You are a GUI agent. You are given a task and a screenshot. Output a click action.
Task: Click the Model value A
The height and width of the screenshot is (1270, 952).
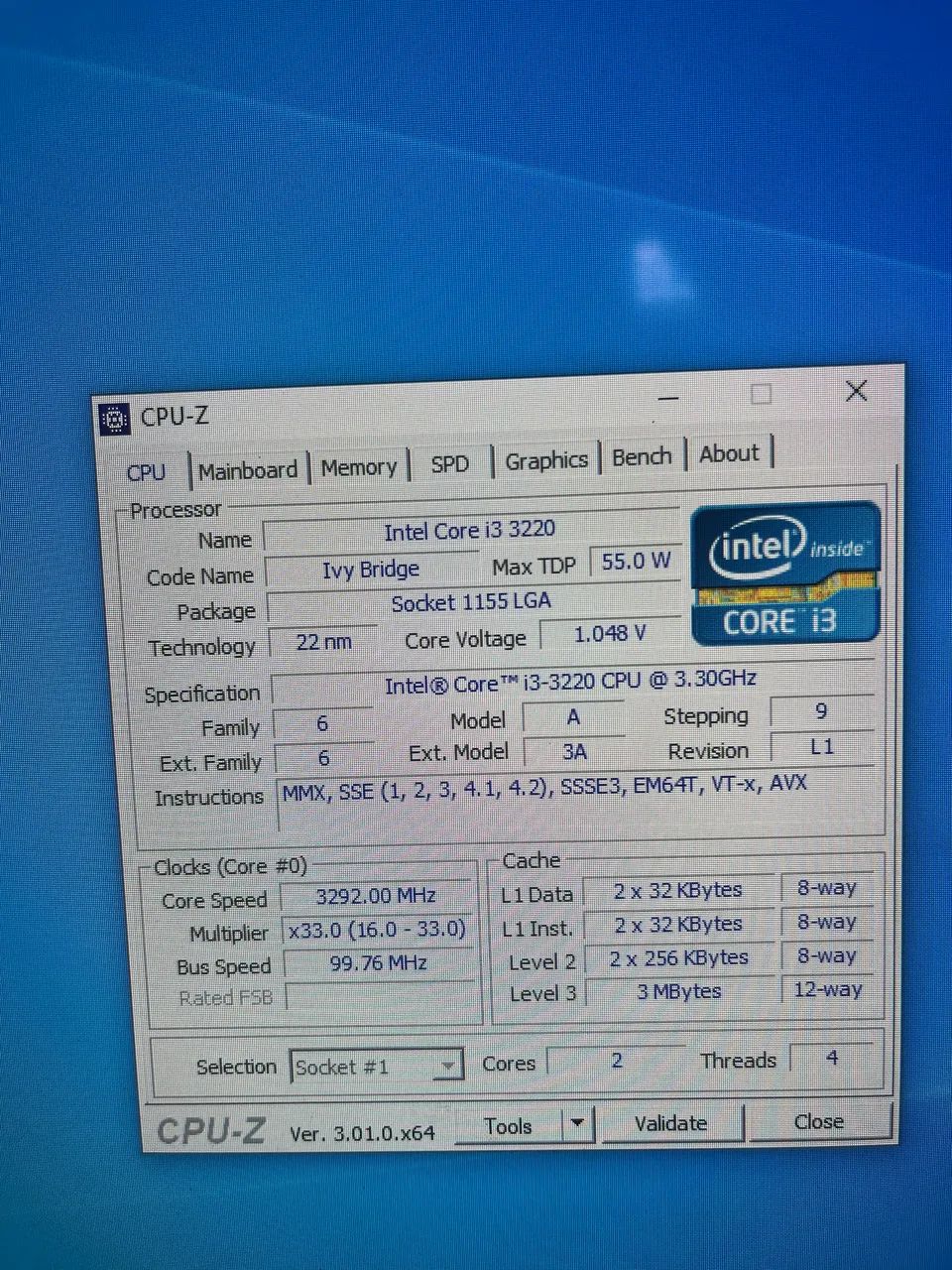[x=573, y=717]
